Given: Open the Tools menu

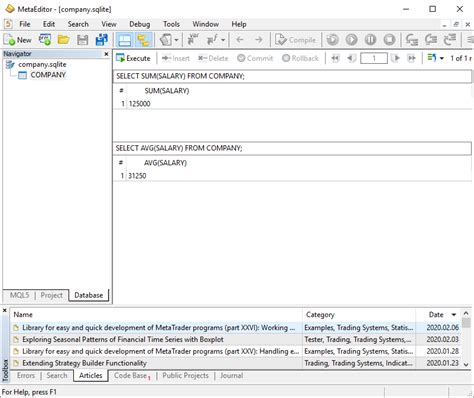Looking at the screenshot, I should [171, 24].
